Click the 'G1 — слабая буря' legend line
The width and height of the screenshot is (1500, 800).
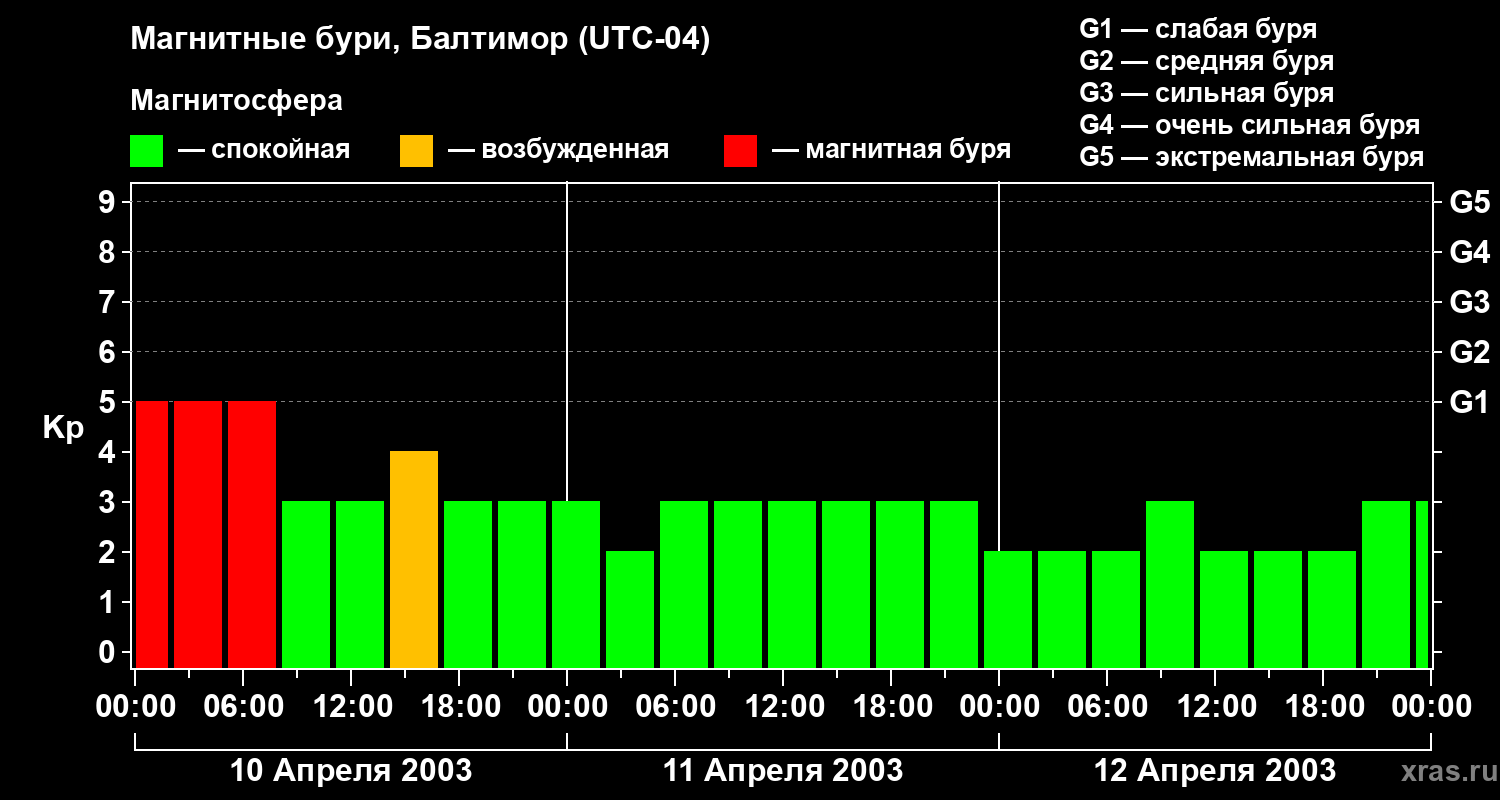pyautogui.click(x=1198, y=29)
